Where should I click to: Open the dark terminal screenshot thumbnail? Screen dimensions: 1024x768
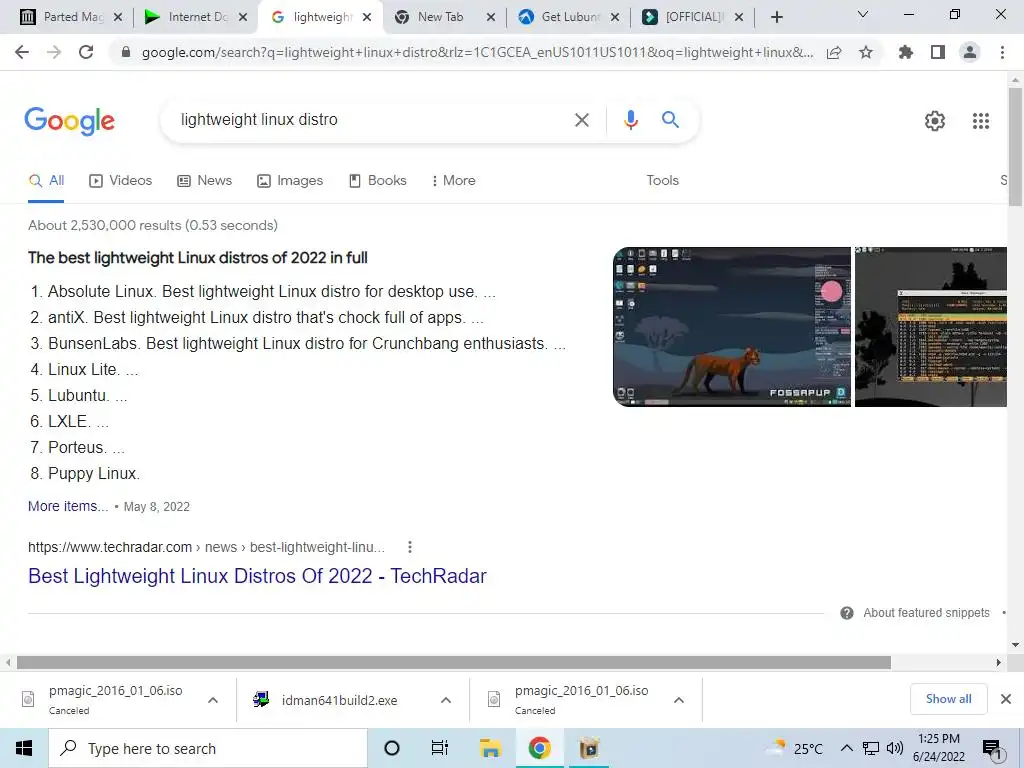pos(931,327)
